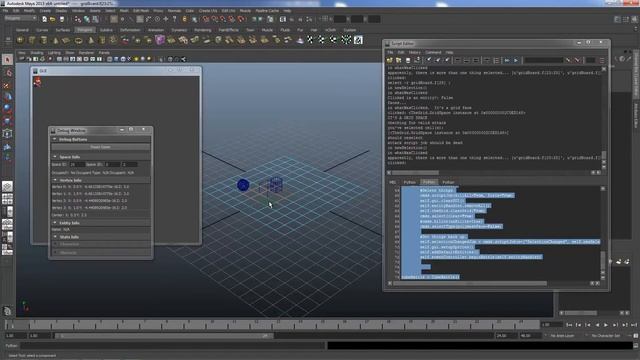Select the MEL tab in Script Editor
This screenshot has height=360, width=640.
[x=392, y=182]
